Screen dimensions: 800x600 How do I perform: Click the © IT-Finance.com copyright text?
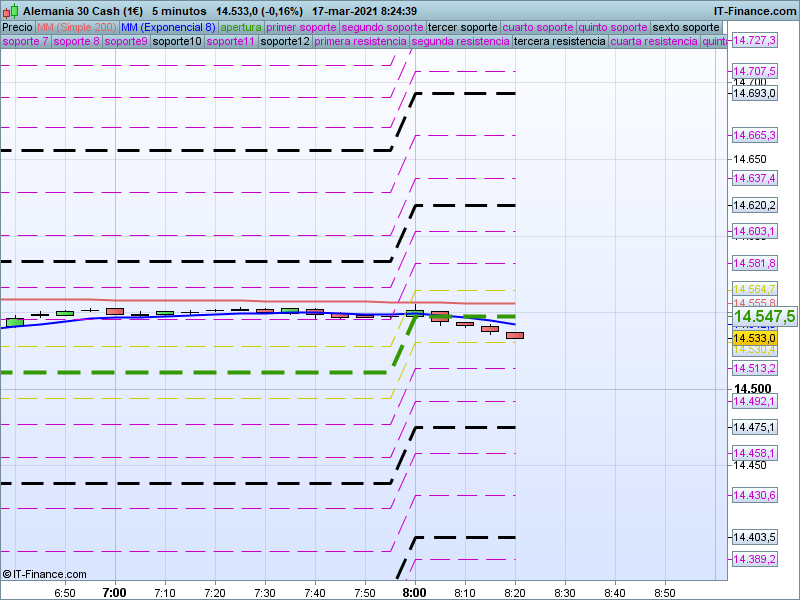(44, 574)
